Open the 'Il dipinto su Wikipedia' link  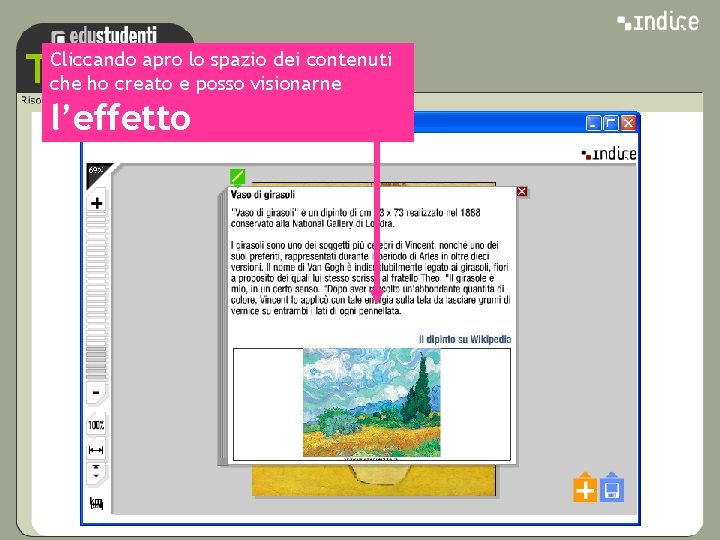[x=465, y=339]
